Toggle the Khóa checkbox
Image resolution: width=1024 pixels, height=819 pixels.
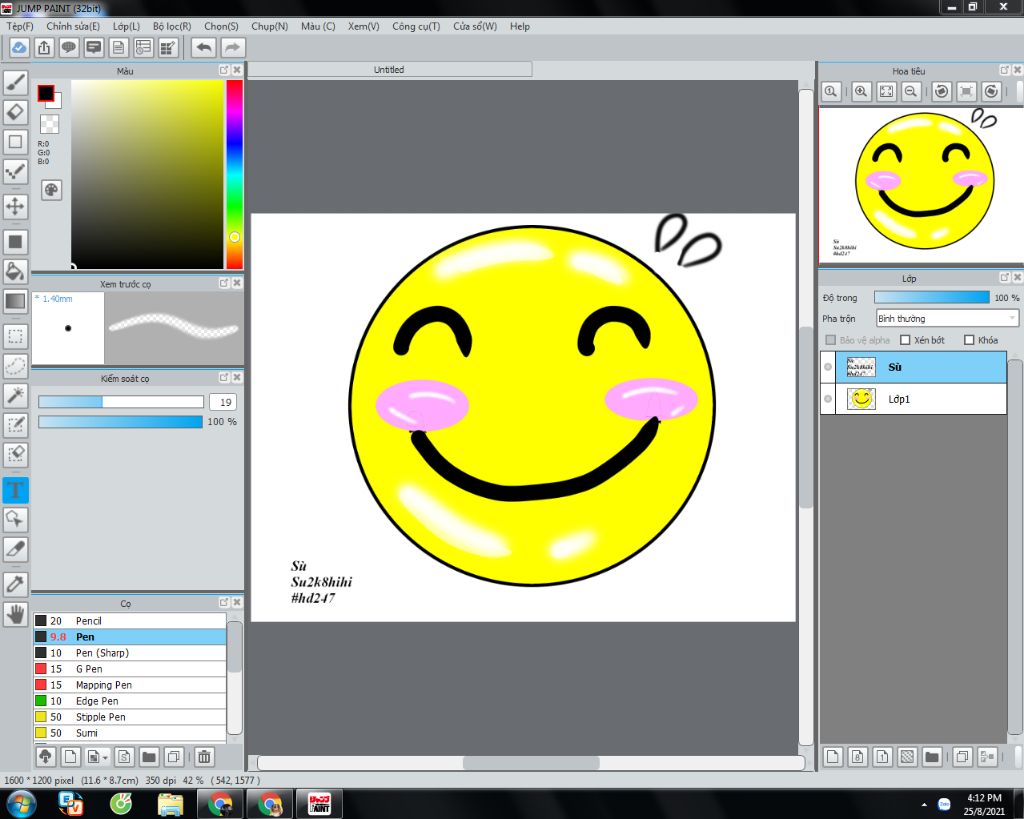pyautogui.click(x=969, y=340)
